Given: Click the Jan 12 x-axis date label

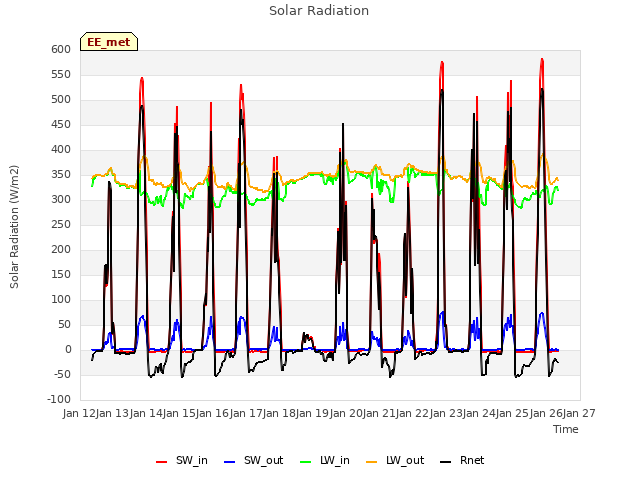Looking at the screenshot, I should 79,414.
